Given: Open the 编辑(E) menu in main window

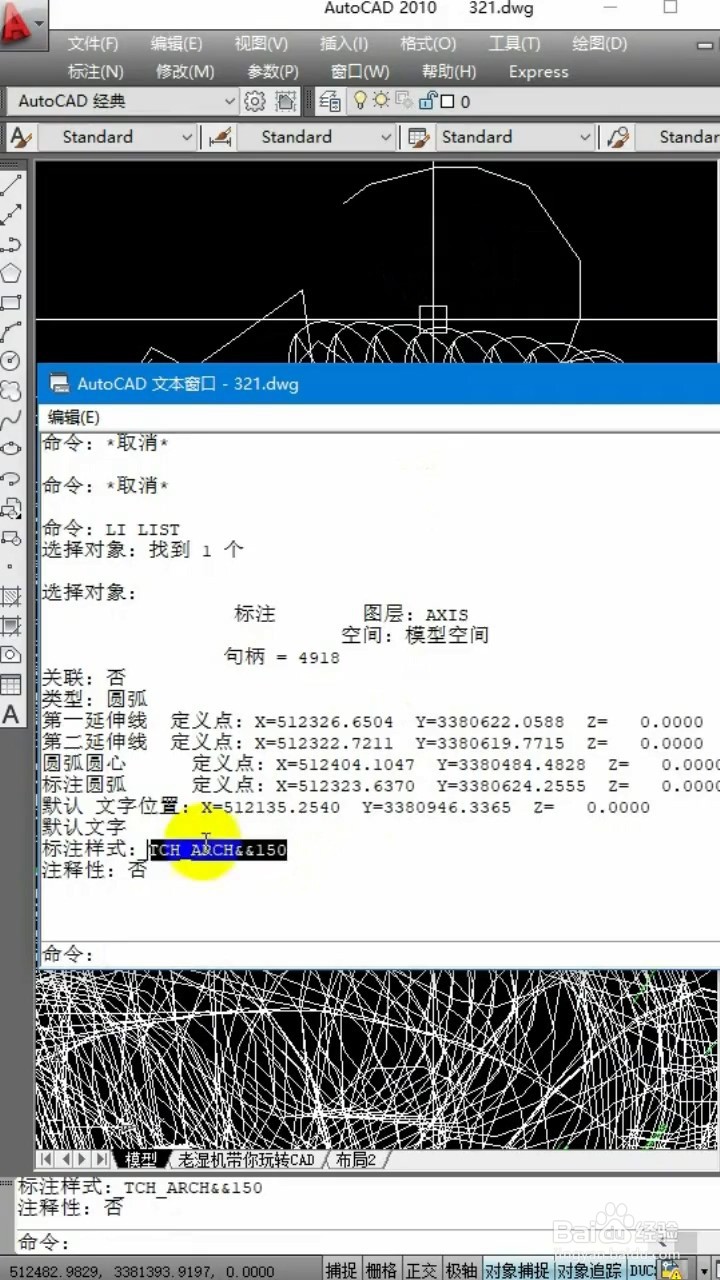Looking at the screenshot, I should coord(176,44).
